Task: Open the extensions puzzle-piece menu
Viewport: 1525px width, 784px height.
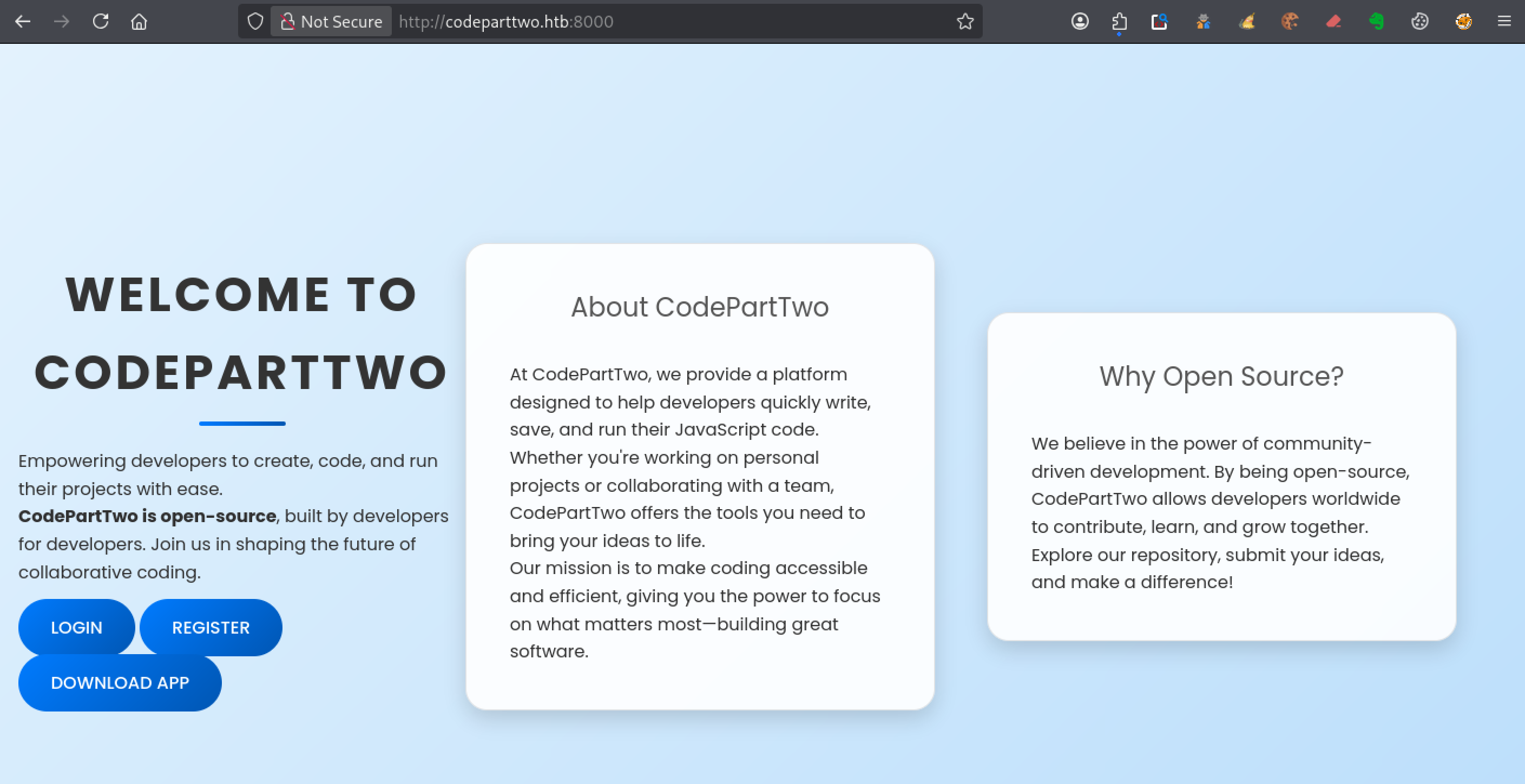Action: click(x=1119, y=22)
